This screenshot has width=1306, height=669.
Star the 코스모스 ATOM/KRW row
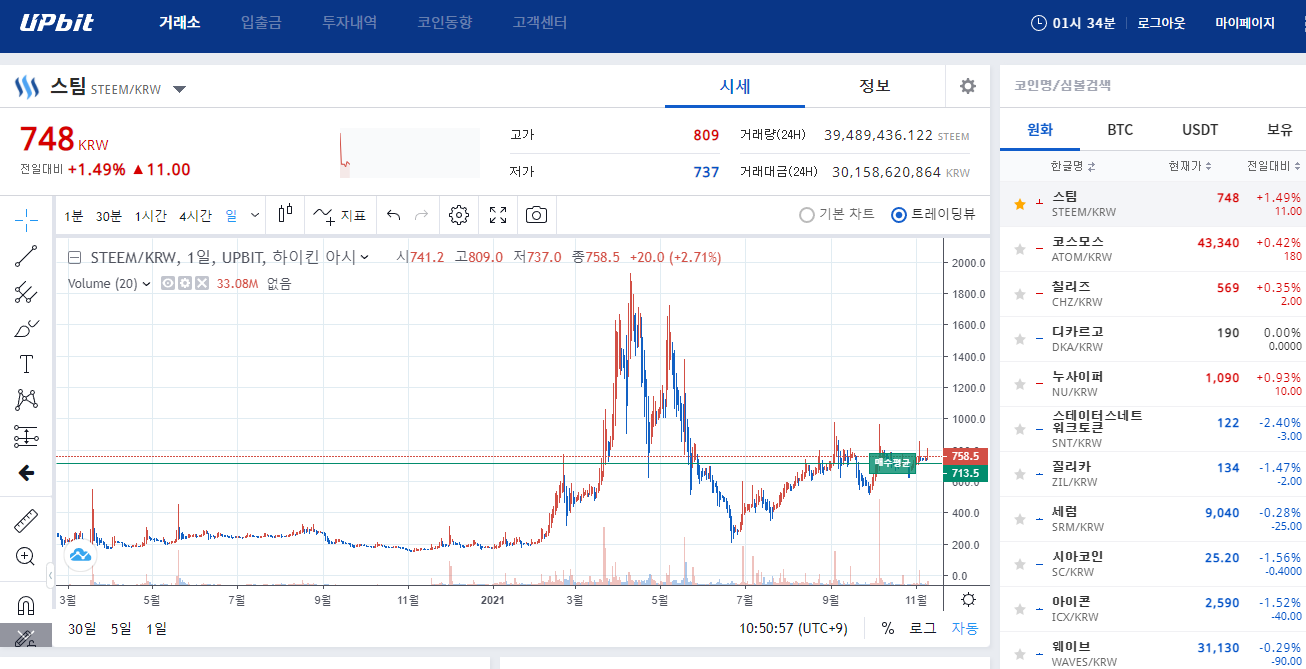[x=1020, y=249]
